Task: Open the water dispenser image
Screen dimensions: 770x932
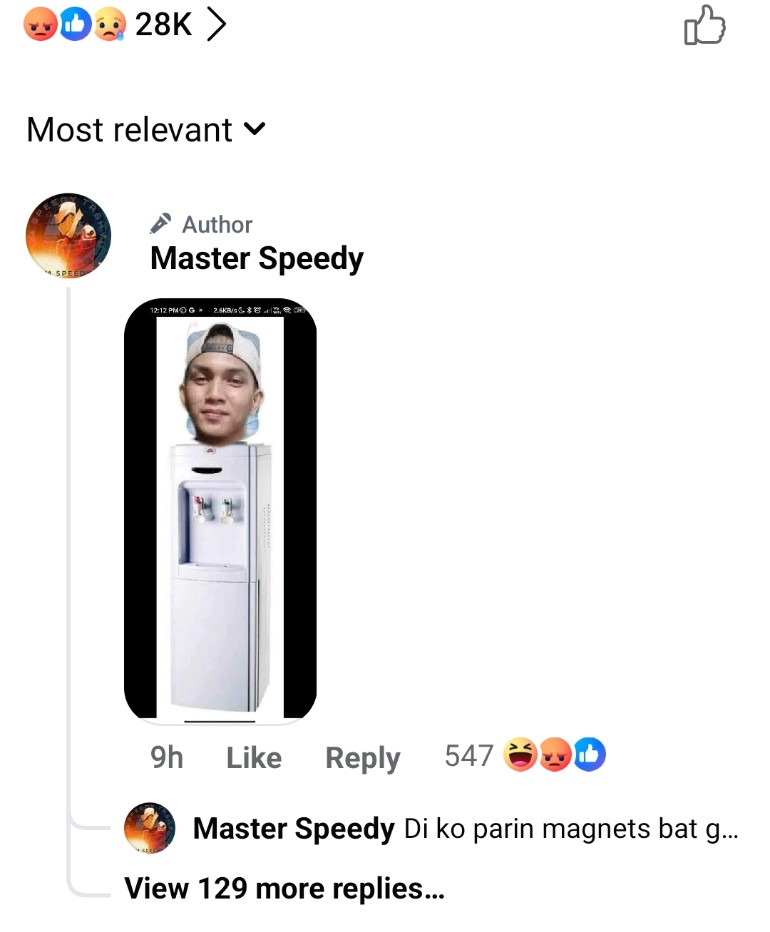Action: coord(220,509)
